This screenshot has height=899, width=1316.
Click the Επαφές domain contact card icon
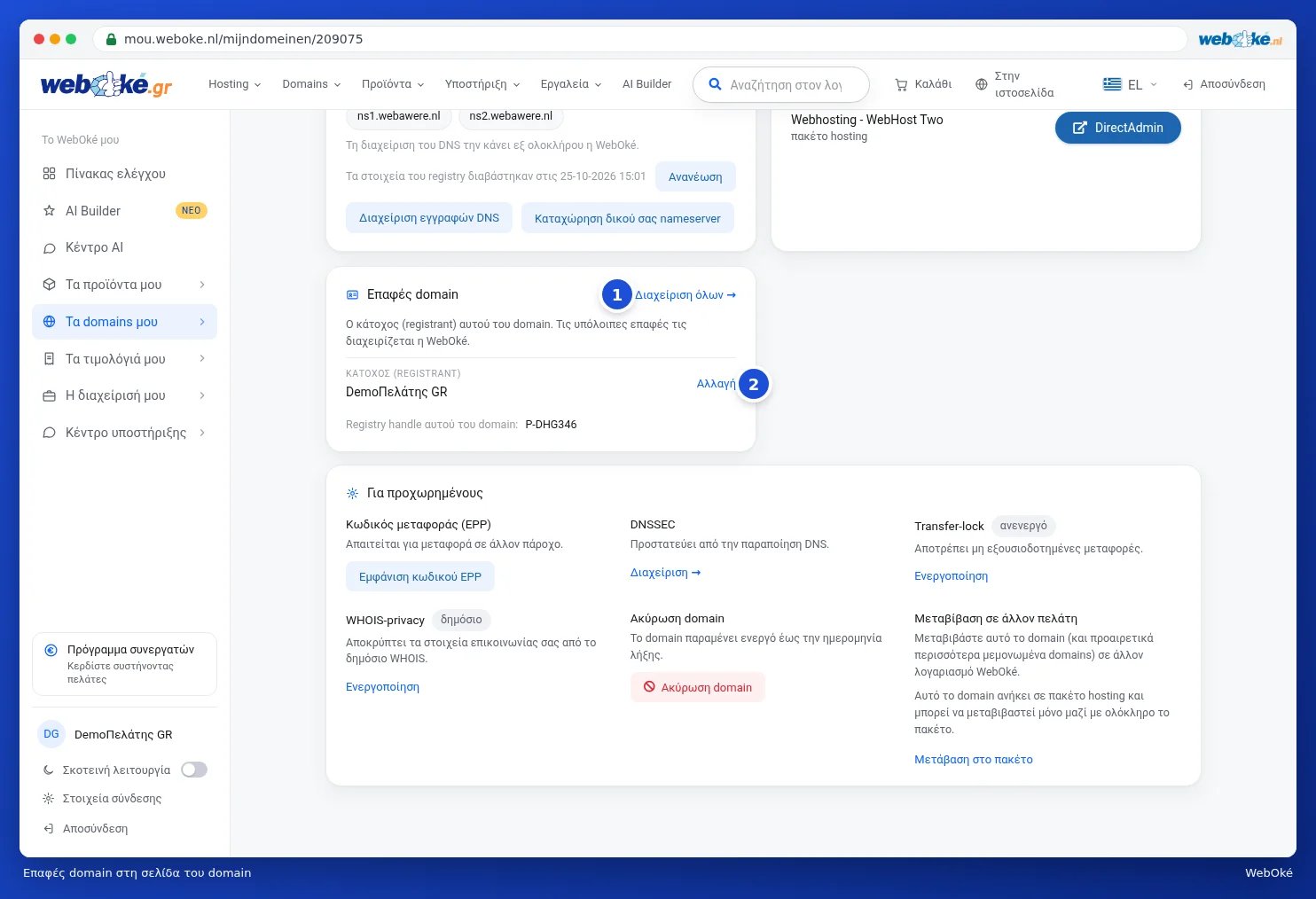point(352,294)
